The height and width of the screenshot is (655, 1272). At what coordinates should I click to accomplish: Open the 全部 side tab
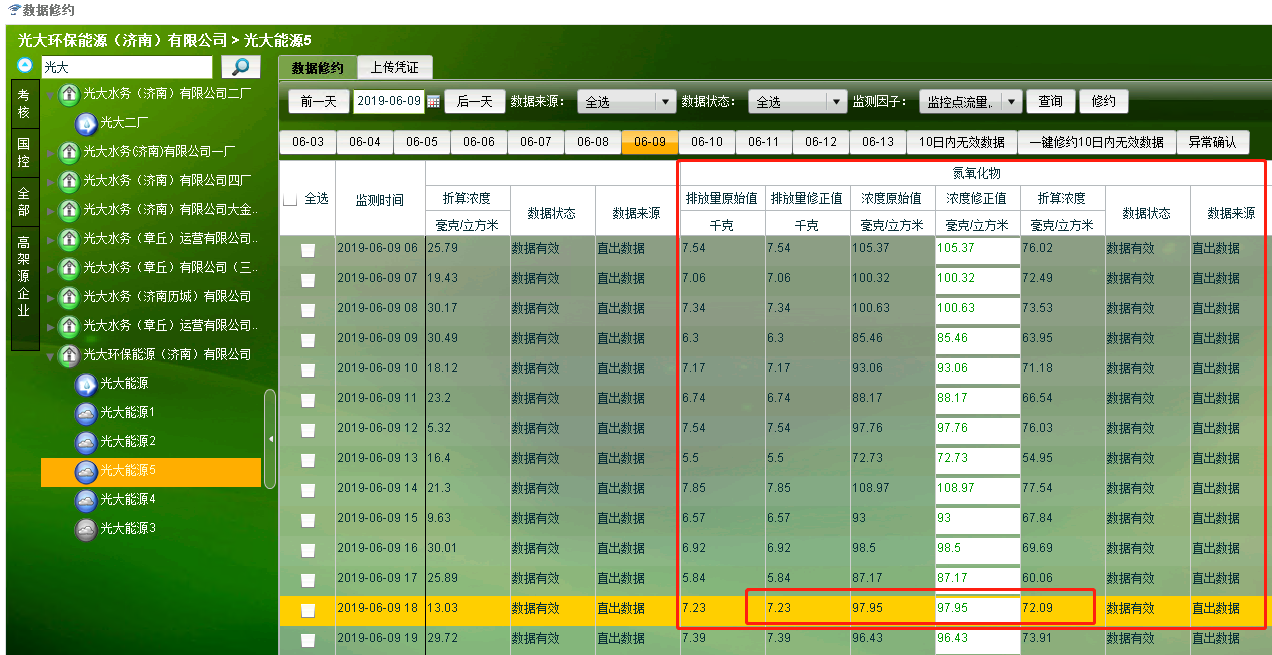tap(24, 201)
